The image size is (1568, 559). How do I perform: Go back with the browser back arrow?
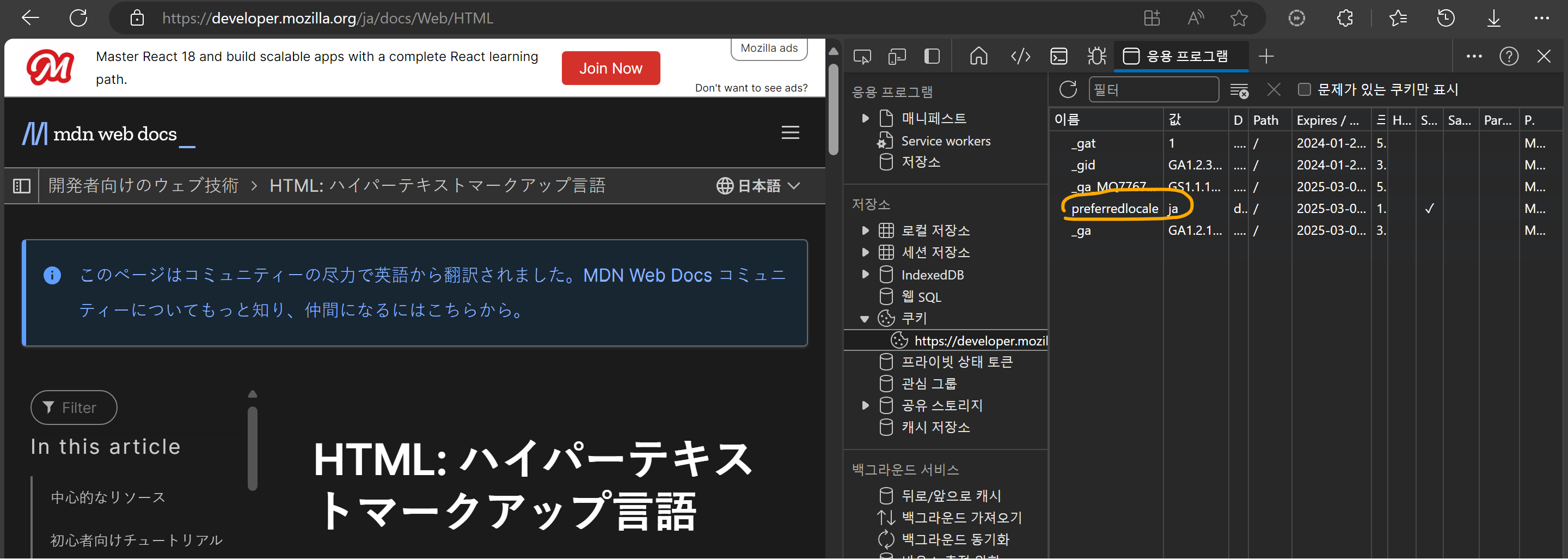(x=30, y=19)
